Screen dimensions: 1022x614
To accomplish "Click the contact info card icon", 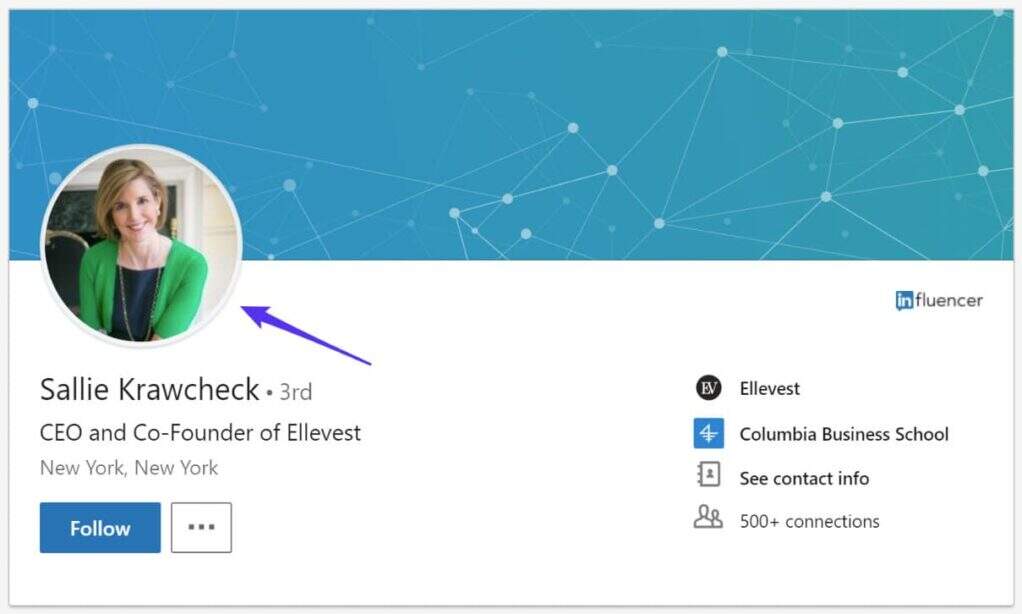I will coord(708,477).
